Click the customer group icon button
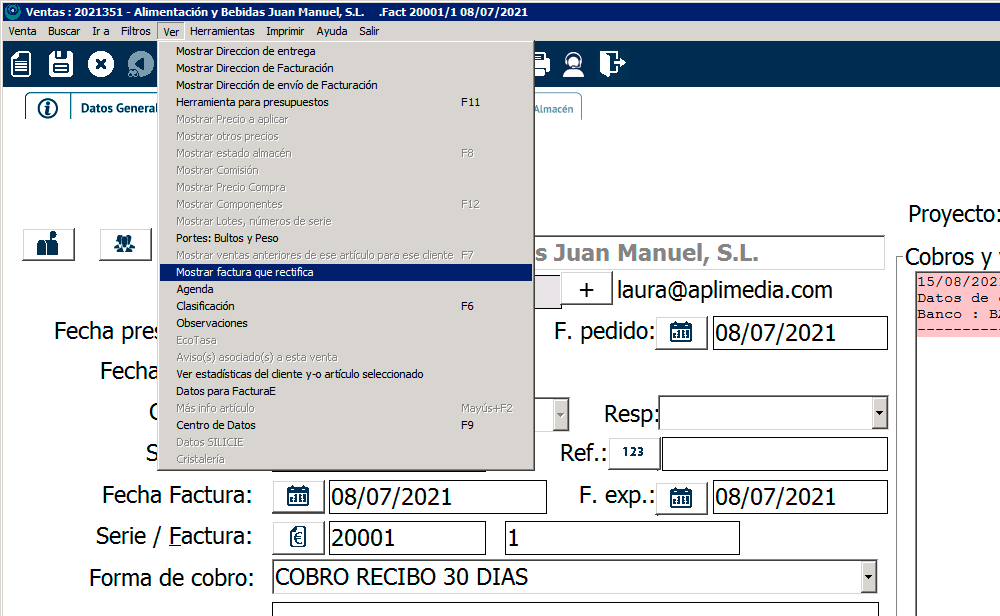Viewport: 1000px width, 616px height. point(125,244)
